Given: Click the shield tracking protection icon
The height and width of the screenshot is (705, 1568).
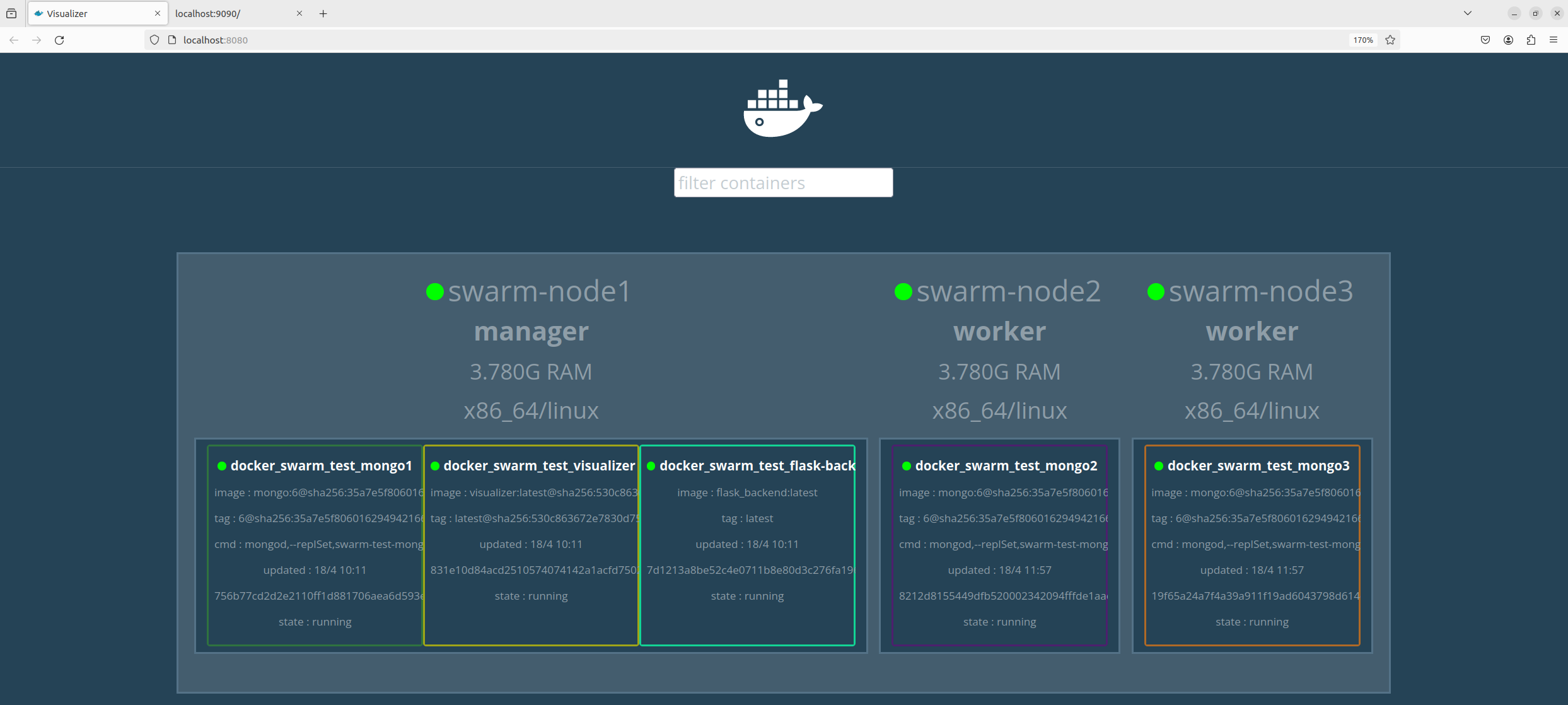Looking at the screenshot, I should 154,40.
